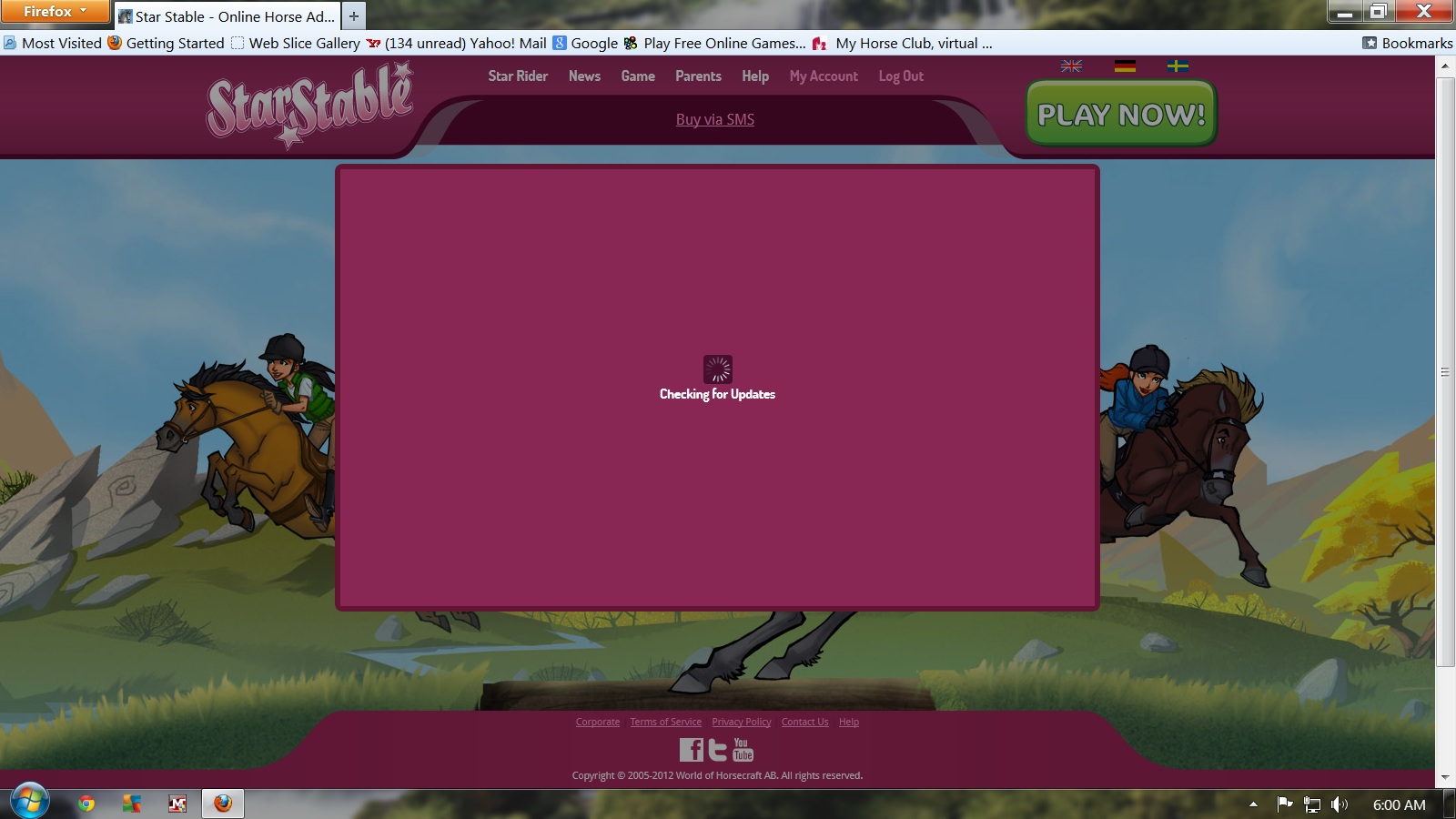Open the News menu item
The height and width of the screenshot is (819, 1456).
tap(584, 76)
